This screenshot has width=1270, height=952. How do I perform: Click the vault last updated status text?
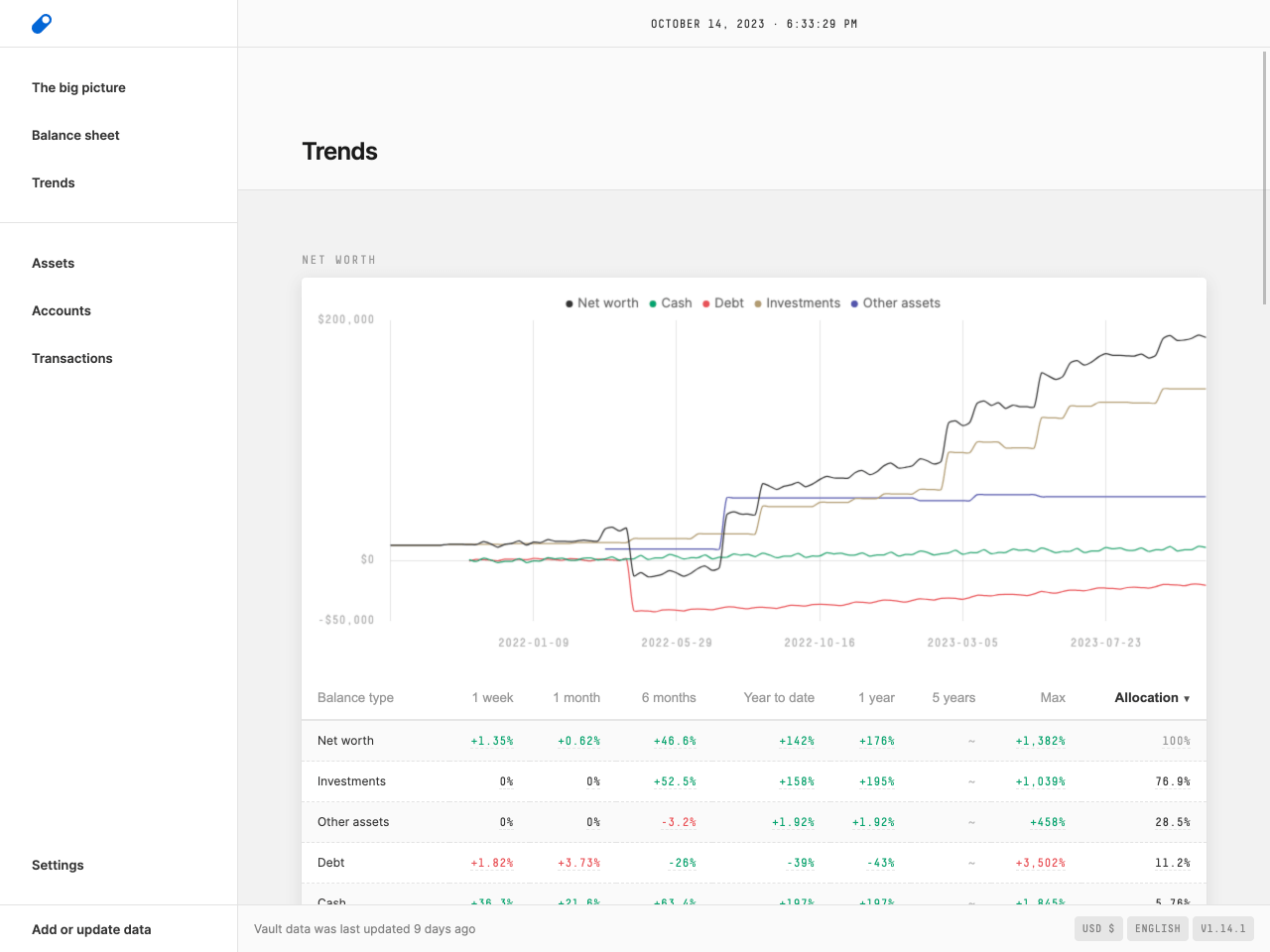click(364, 929)
